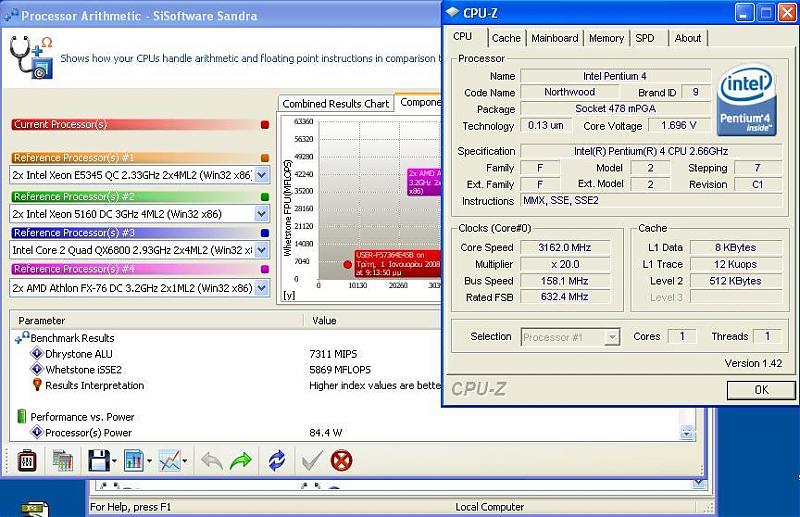Open the Mainboard tab in CPU-Z

pos(555,38)
